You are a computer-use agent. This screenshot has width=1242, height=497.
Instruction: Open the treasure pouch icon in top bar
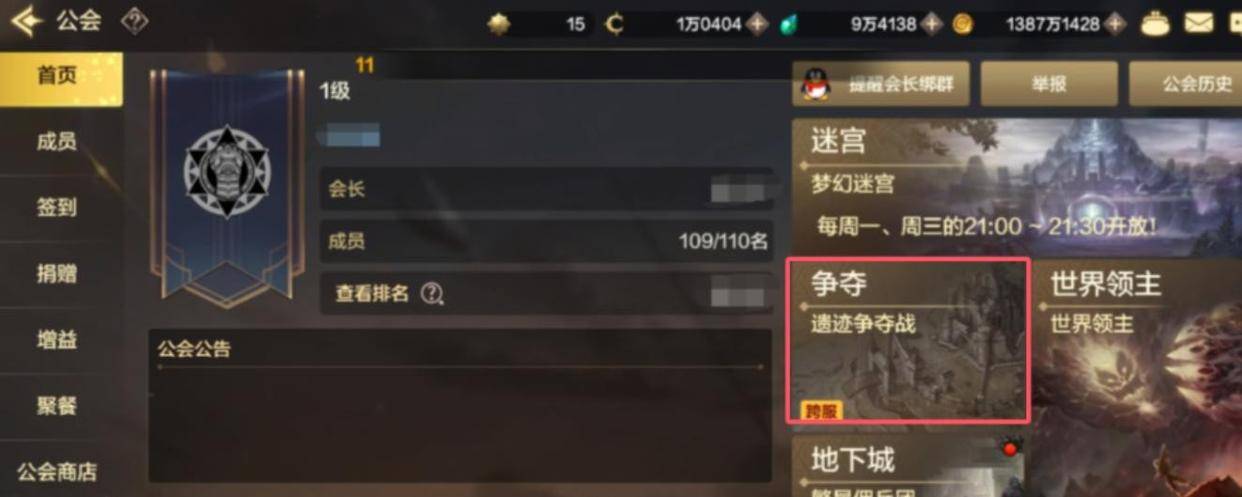point(1155,23)
